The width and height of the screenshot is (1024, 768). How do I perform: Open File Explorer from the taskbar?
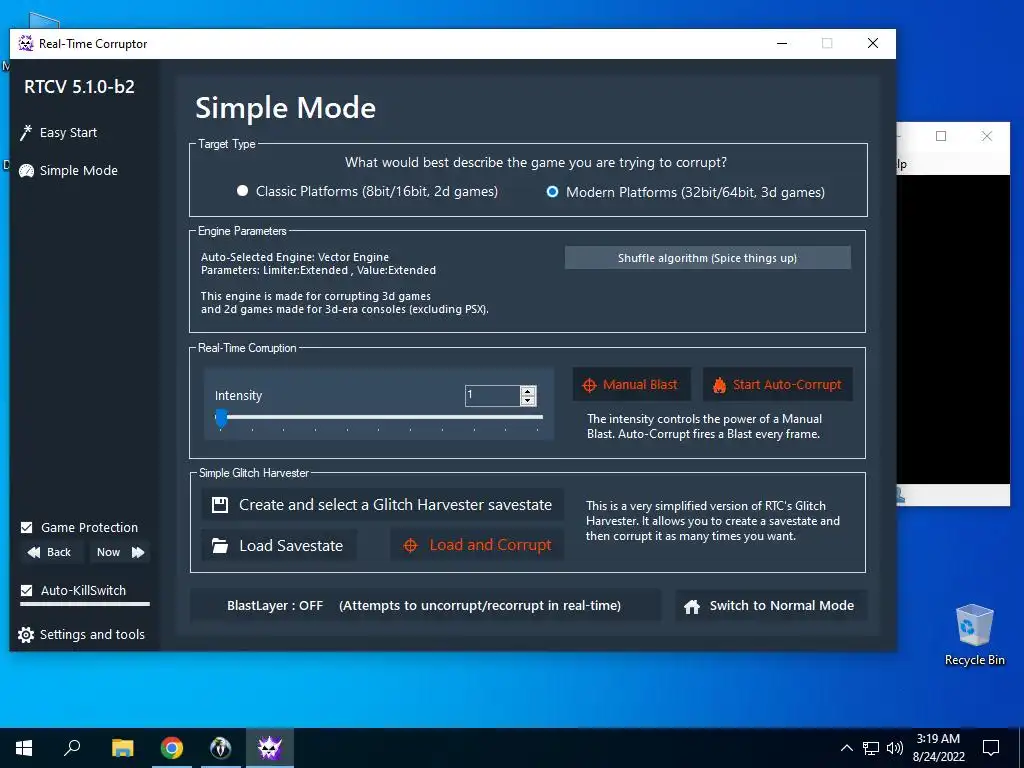[x=122, y=748]
